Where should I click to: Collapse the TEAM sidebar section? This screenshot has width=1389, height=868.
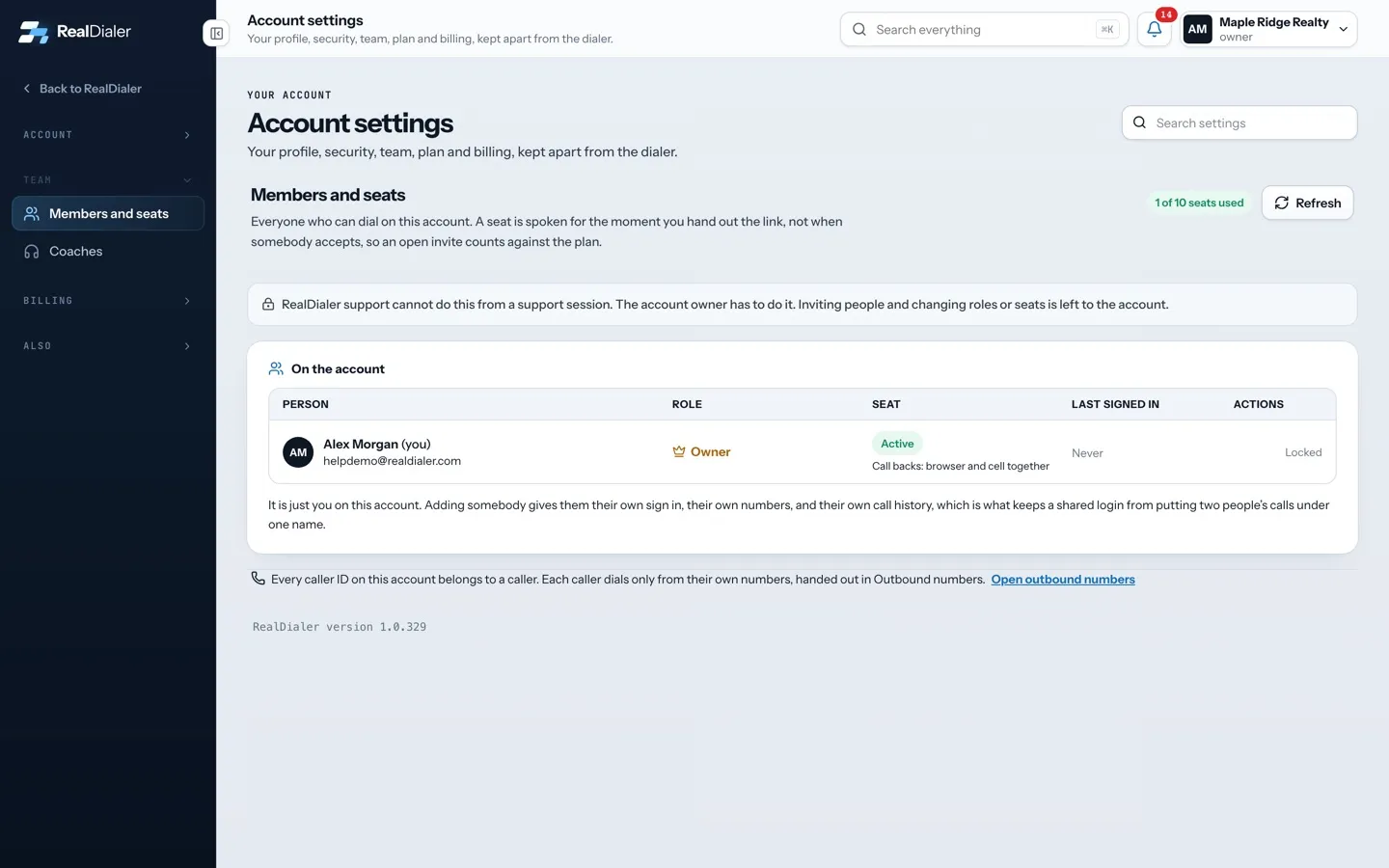click(108, 180)
